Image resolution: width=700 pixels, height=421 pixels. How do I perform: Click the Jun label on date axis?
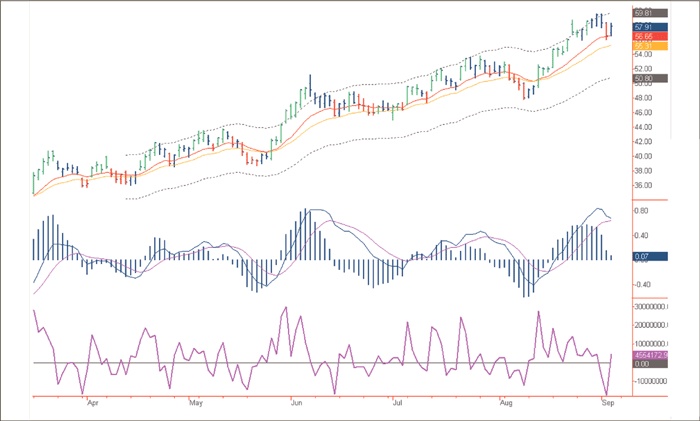coord(296,405)
